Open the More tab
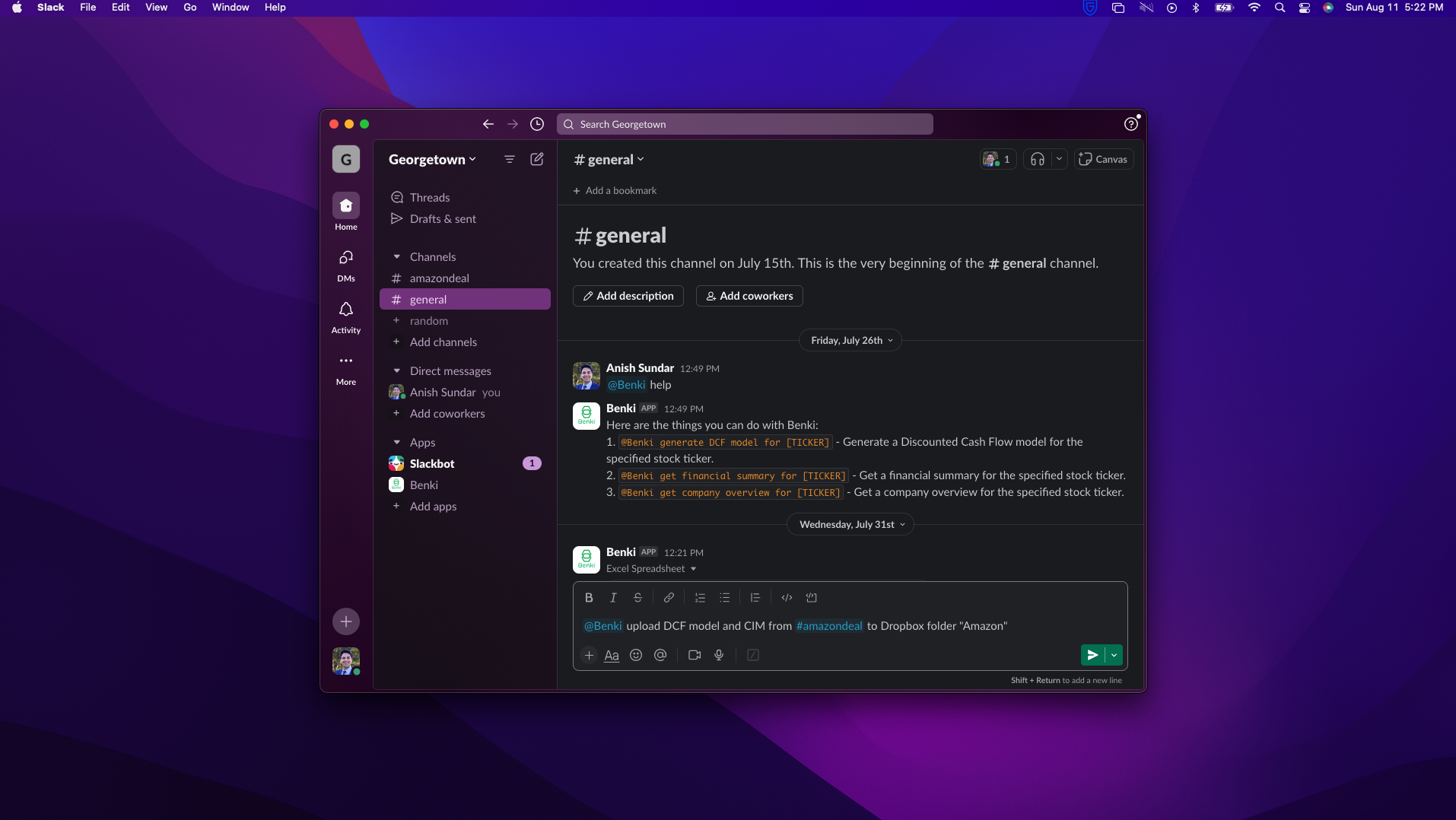This screenshot has height=820, width=1456. [346, 368]
